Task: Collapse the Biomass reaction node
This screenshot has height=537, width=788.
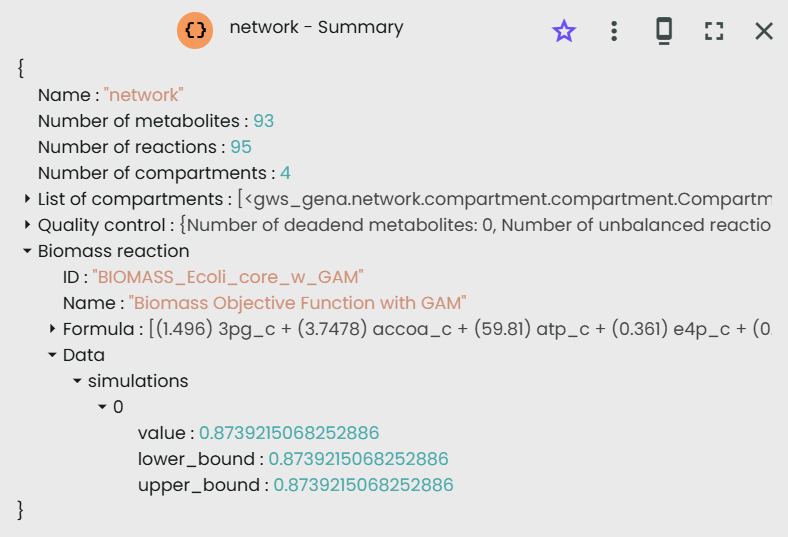Action: pos(27,251)
